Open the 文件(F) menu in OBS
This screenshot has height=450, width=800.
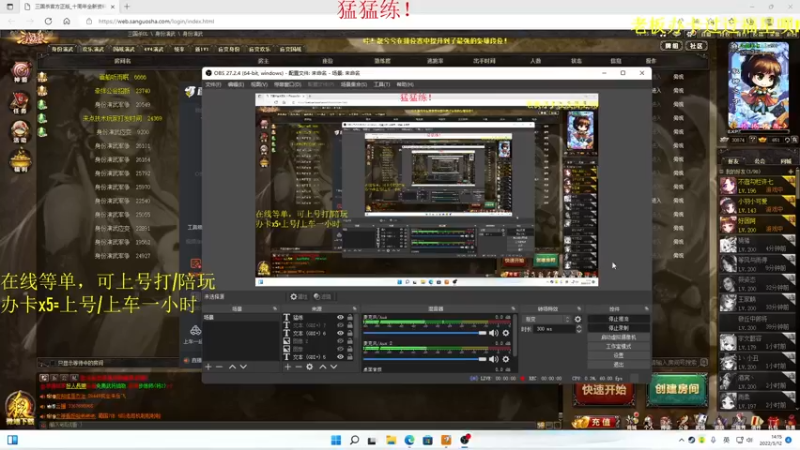[213, 84]
